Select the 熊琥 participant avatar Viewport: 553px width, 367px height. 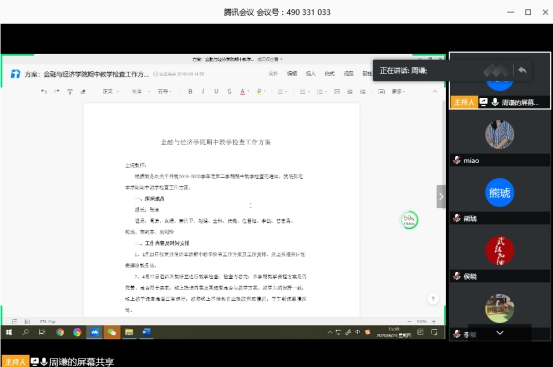pos(499,192)
